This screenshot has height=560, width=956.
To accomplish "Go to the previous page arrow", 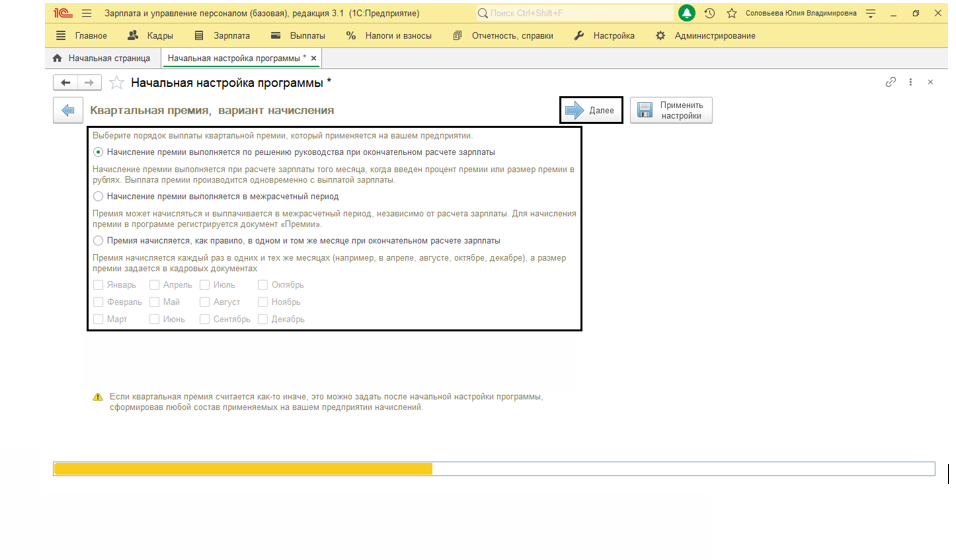I will (x=66, y=83).
